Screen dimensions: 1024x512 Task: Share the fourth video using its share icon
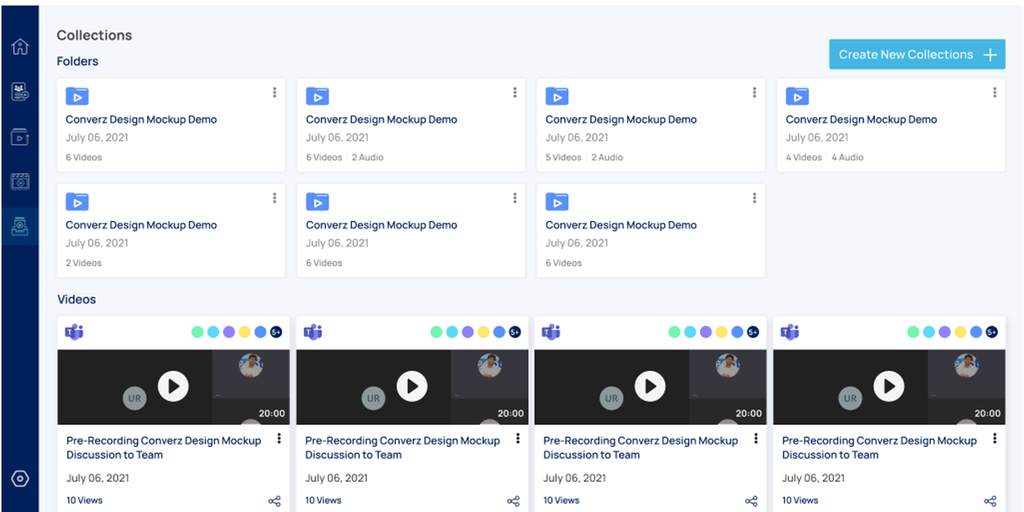[990, 501]
